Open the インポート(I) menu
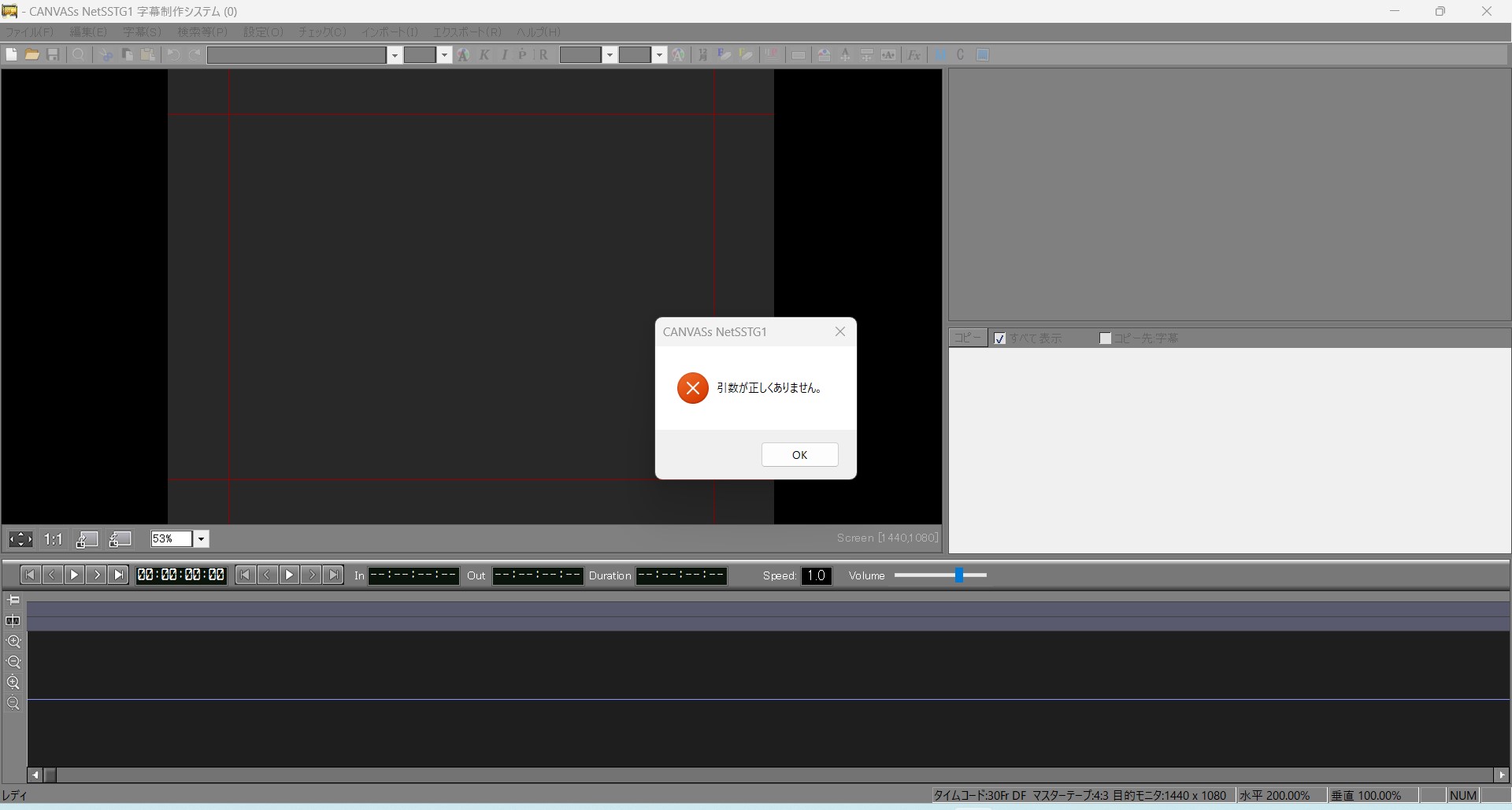 pyautogui.click(x=390, y=32)
